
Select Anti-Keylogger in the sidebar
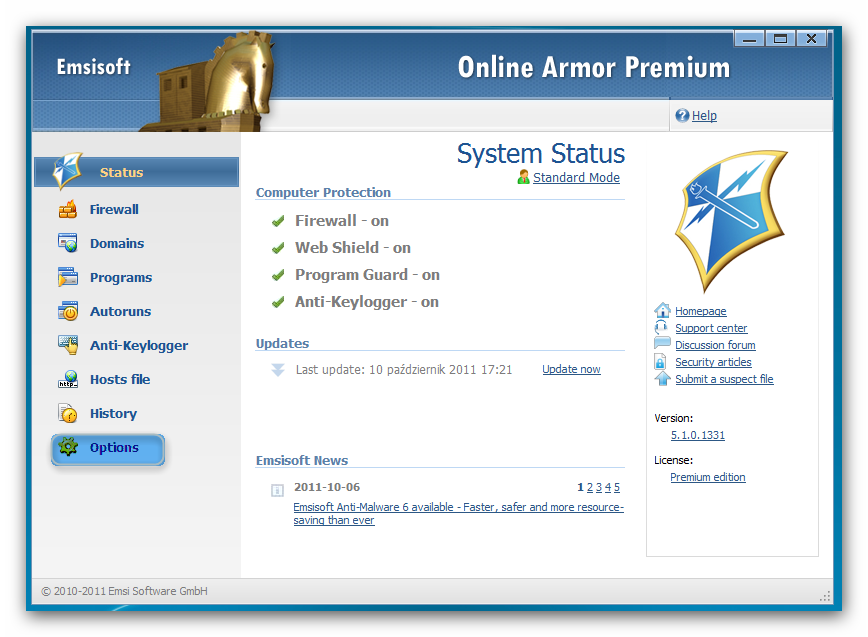click(x=139, y=345)
